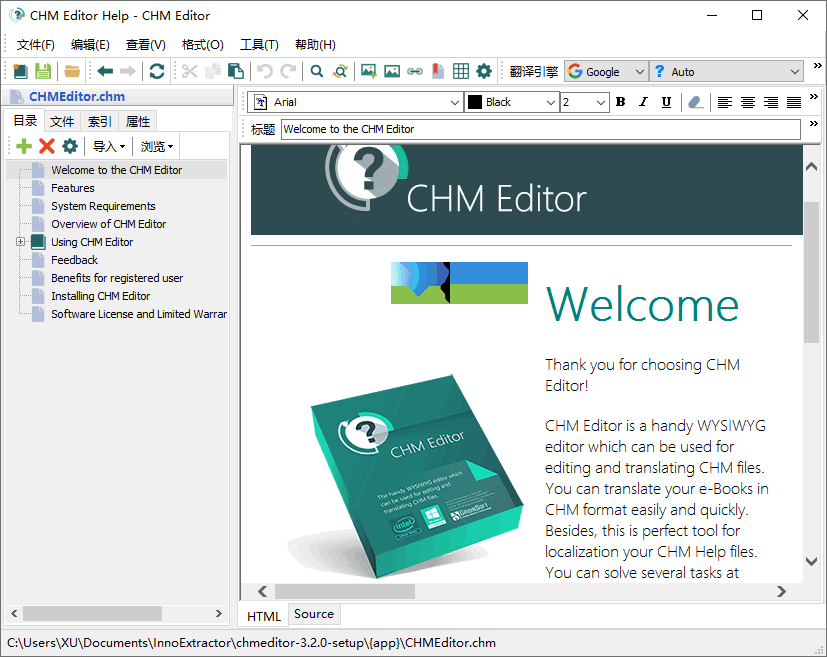Open the Auto language dropdown
This screenshot has width=827, height=657.
point(726,72)
